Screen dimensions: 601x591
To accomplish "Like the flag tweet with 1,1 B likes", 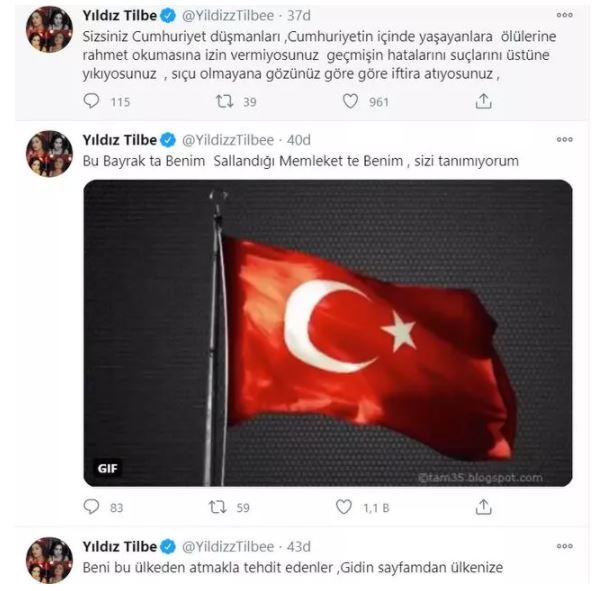I will point(343,507).
